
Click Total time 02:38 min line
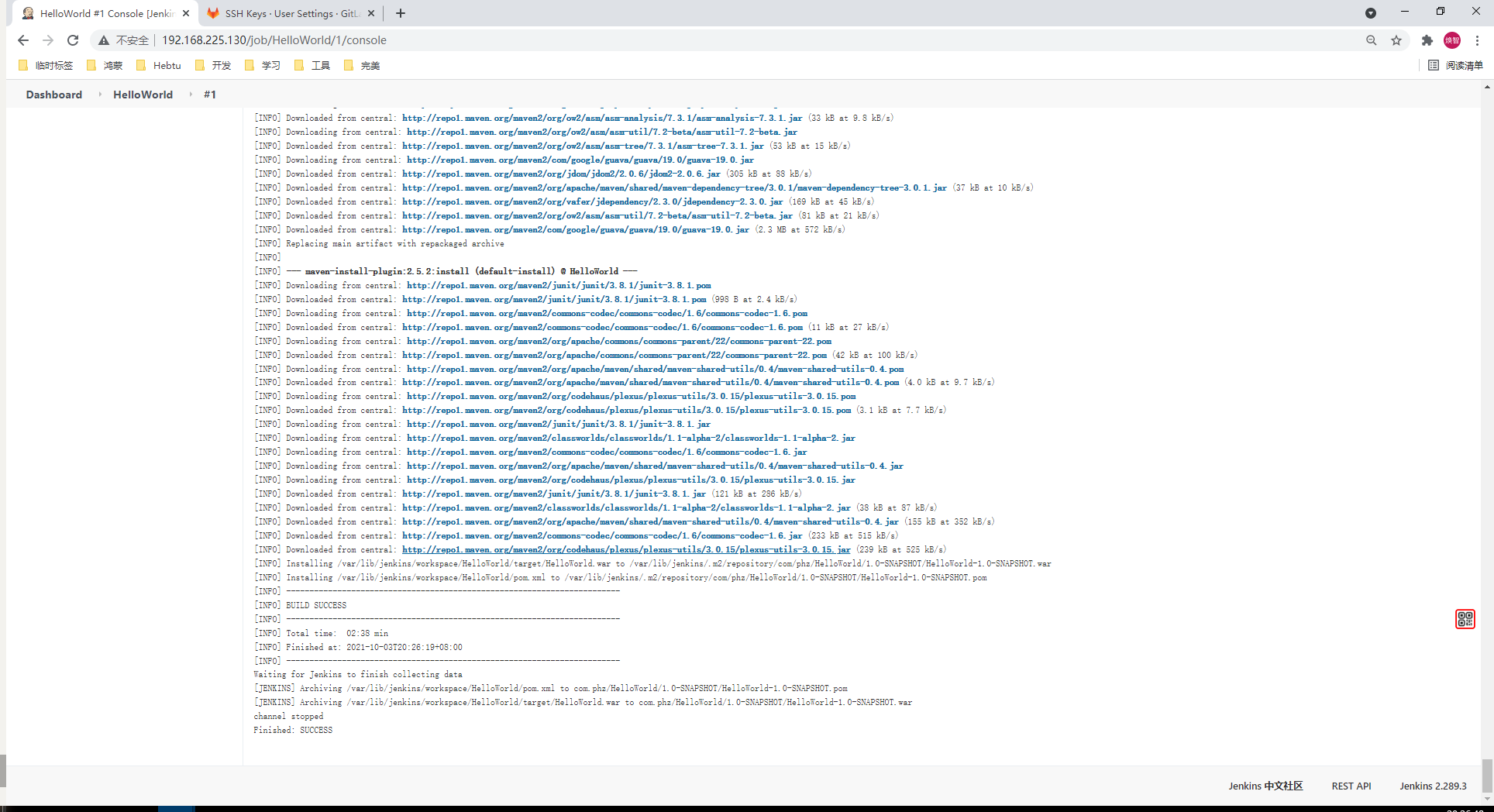point(322,633)
